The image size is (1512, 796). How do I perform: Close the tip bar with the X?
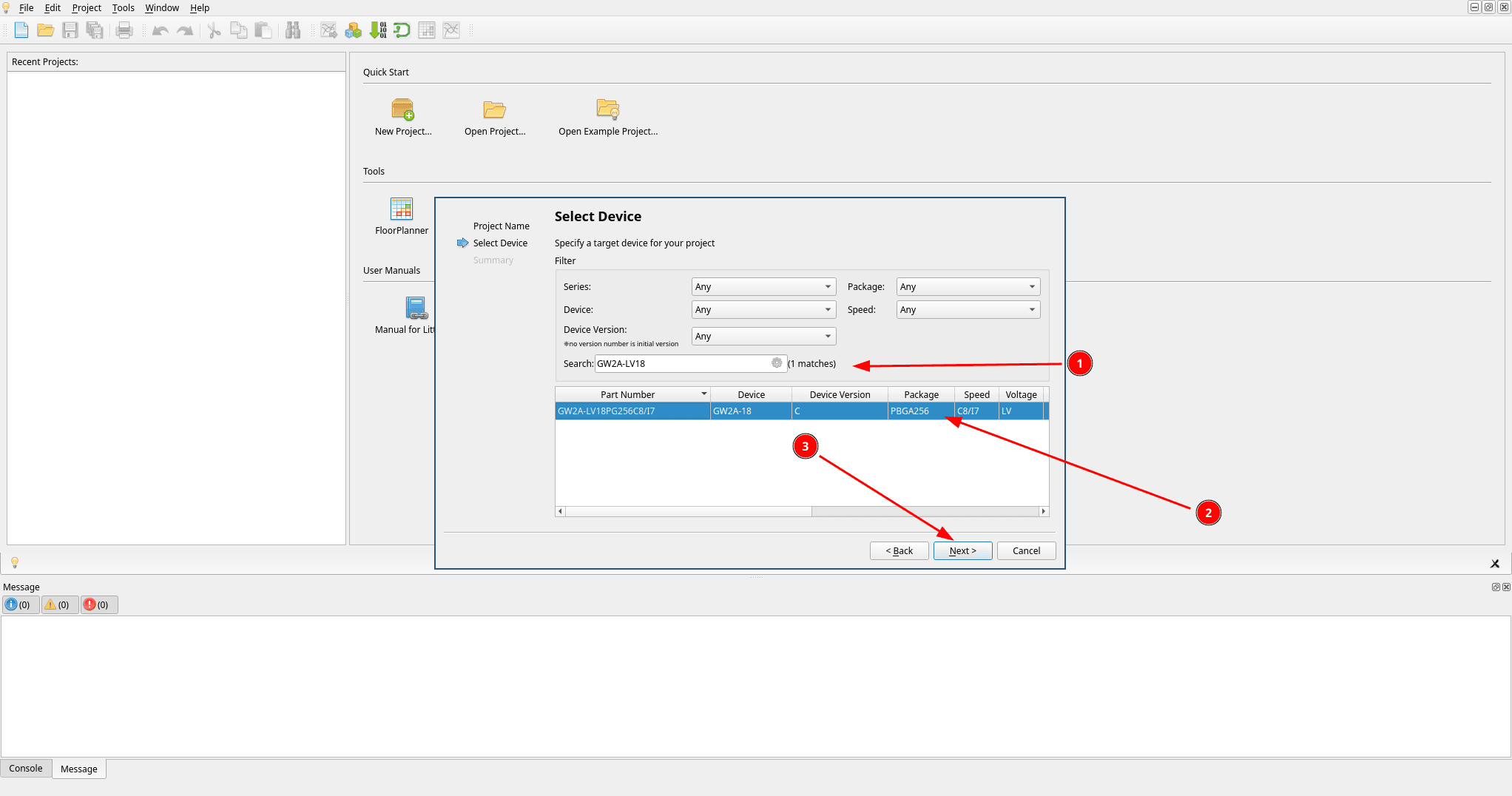point(1495,564)
